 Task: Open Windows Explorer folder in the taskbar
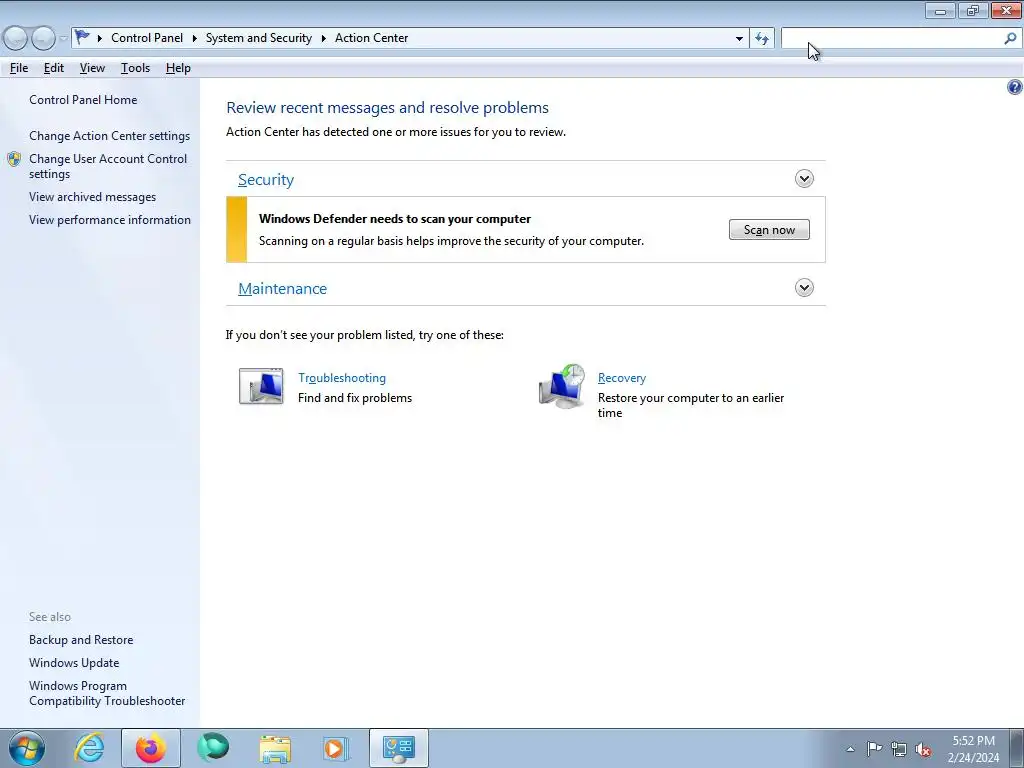point(275,748)
